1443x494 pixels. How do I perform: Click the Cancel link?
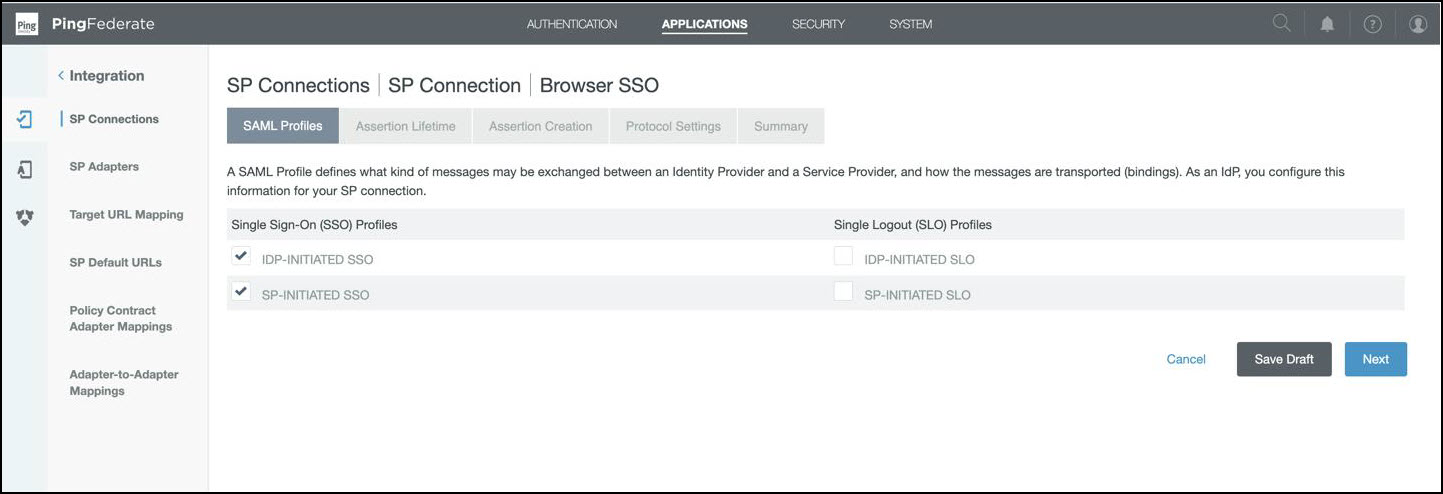[x=1186, y=359]
